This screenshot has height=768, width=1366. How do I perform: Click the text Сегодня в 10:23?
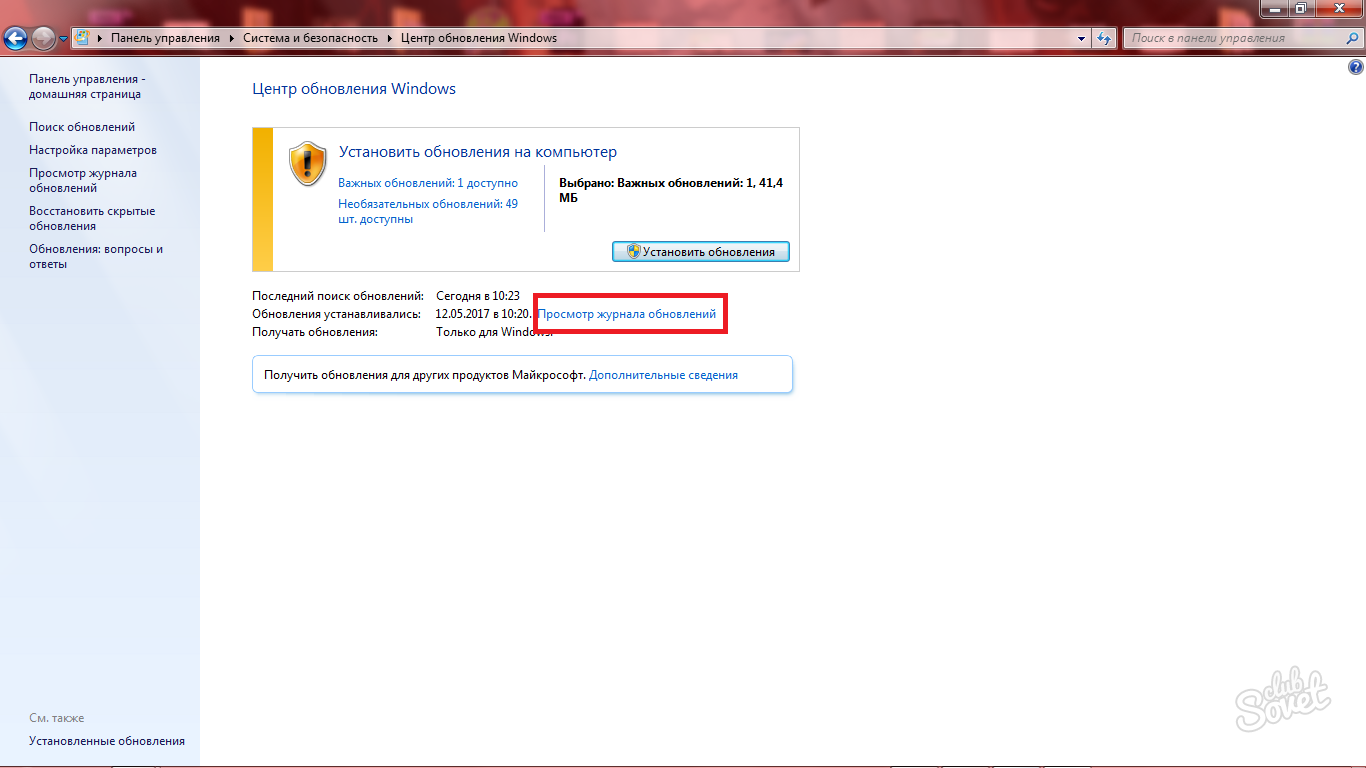[478, 296]
